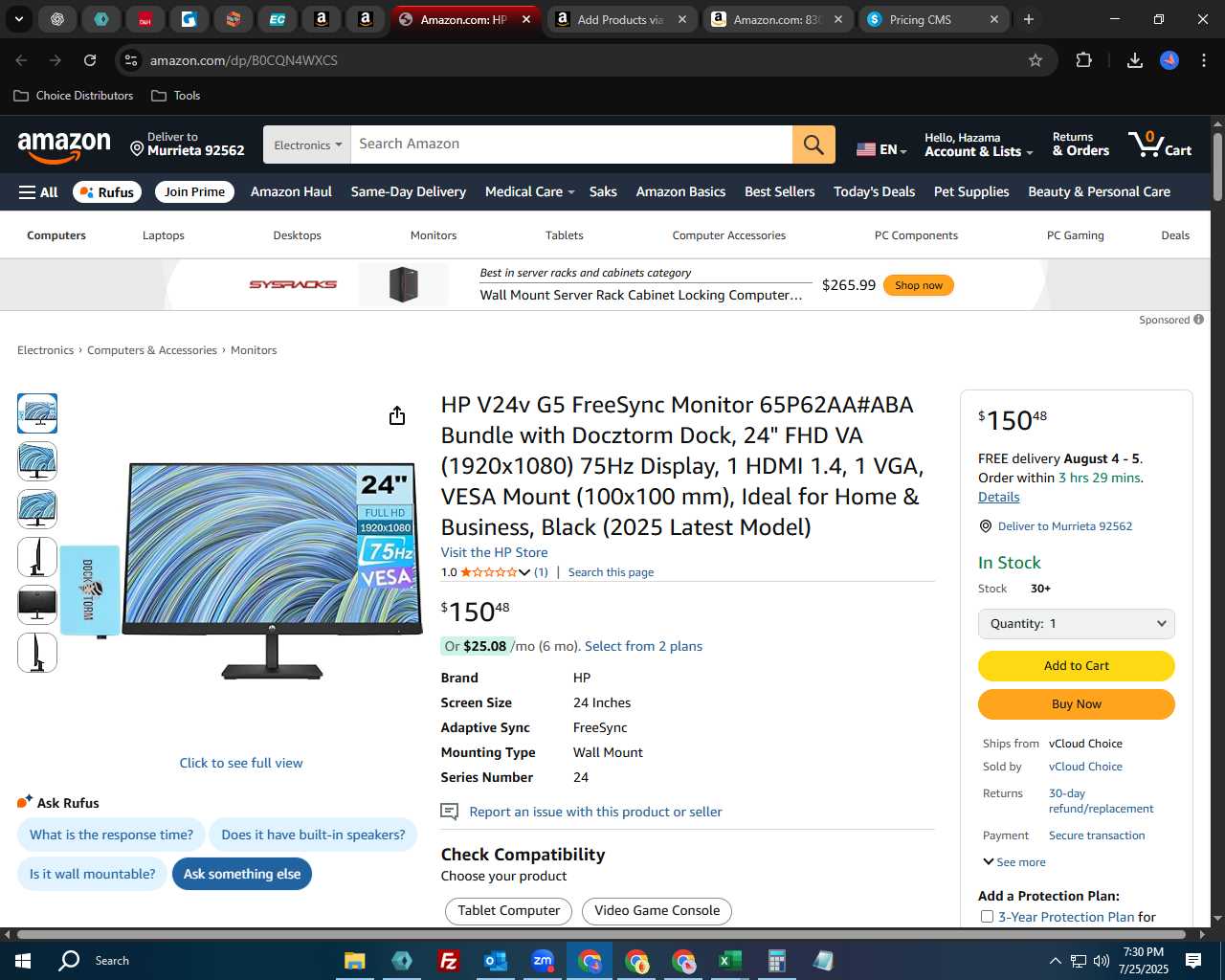Click the Buy Now button
Screen dimensions: 1225x980
1077,704
